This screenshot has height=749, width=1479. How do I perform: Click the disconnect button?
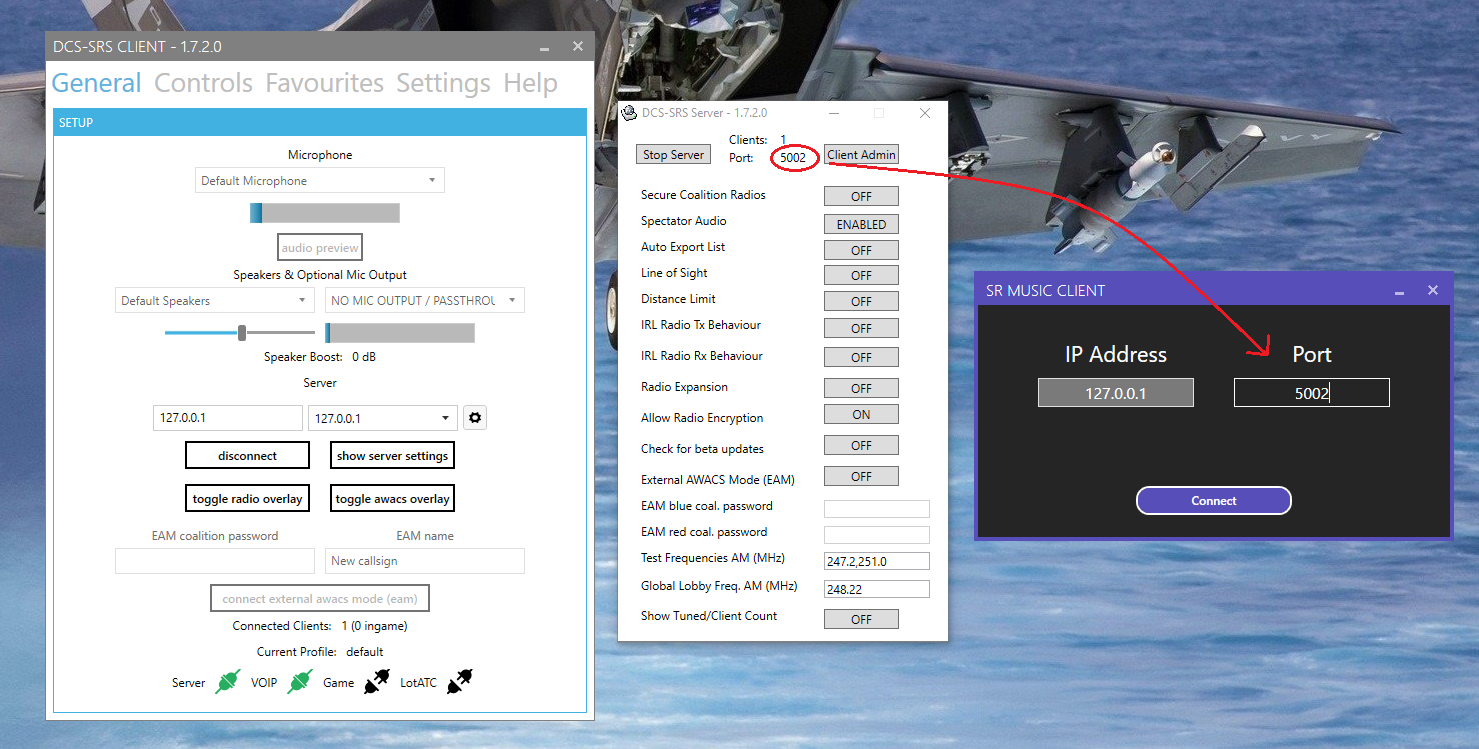point(247,455)
